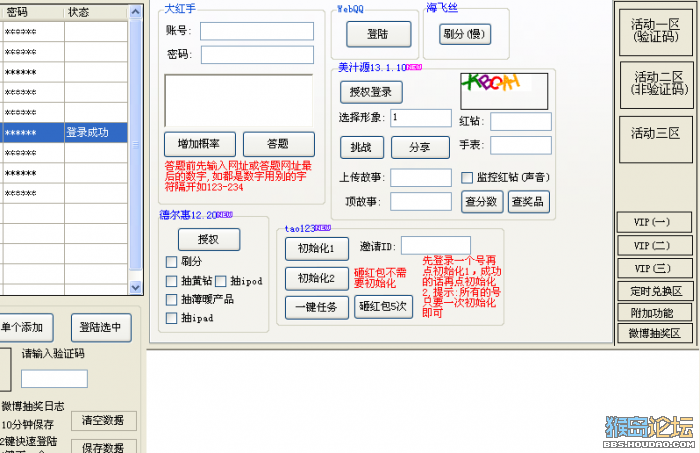
Task: Open the 微博抽奖区 tab
Action: click(655, 333)
